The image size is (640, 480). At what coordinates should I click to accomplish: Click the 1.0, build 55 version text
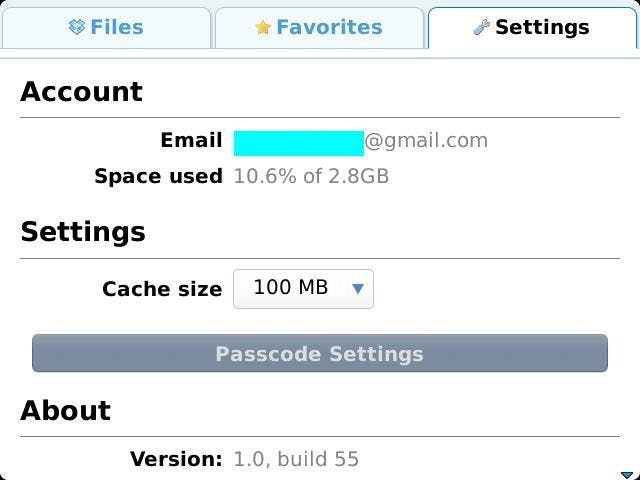coord(296,460)
